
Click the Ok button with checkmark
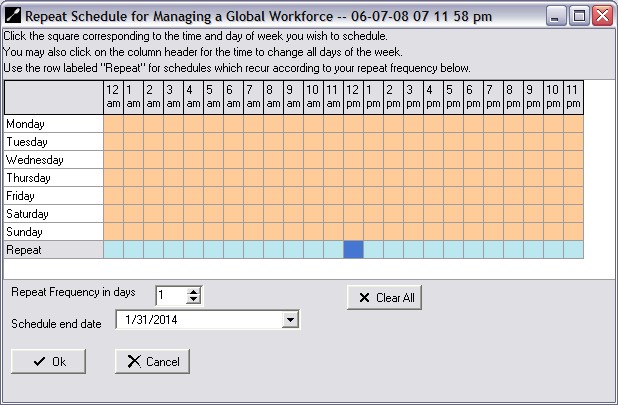48,361
